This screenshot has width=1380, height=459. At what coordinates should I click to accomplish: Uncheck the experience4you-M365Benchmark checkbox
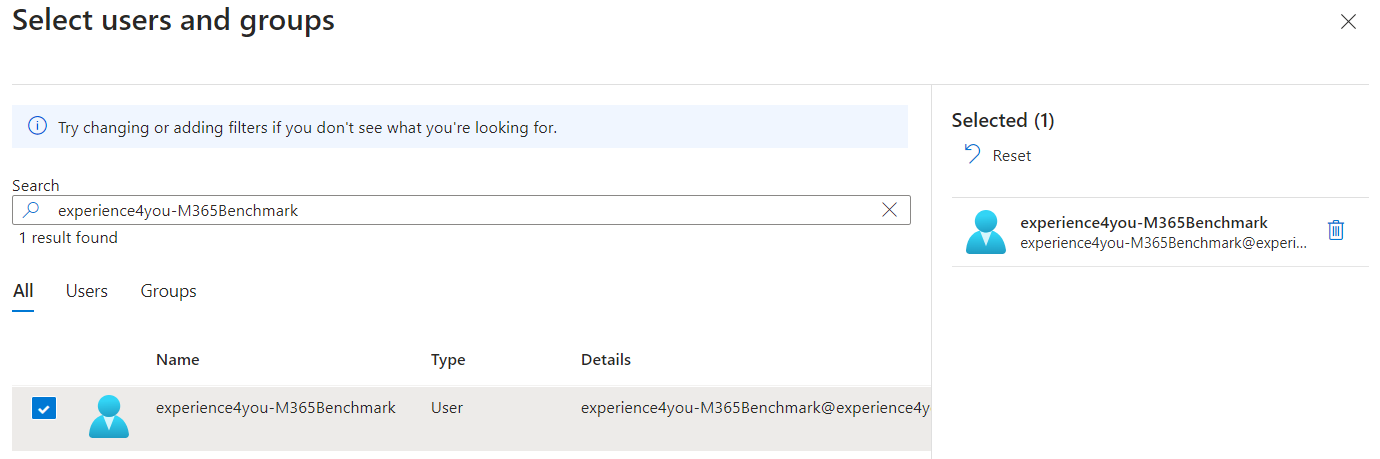(44, 409)
